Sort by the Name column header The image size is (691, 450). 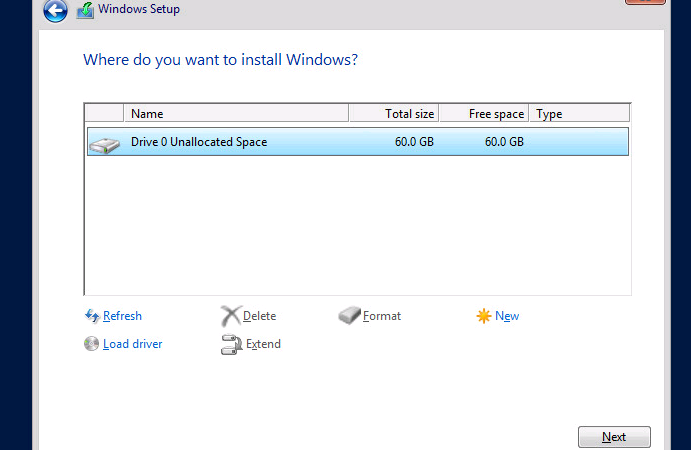click(x=236, y=113)
